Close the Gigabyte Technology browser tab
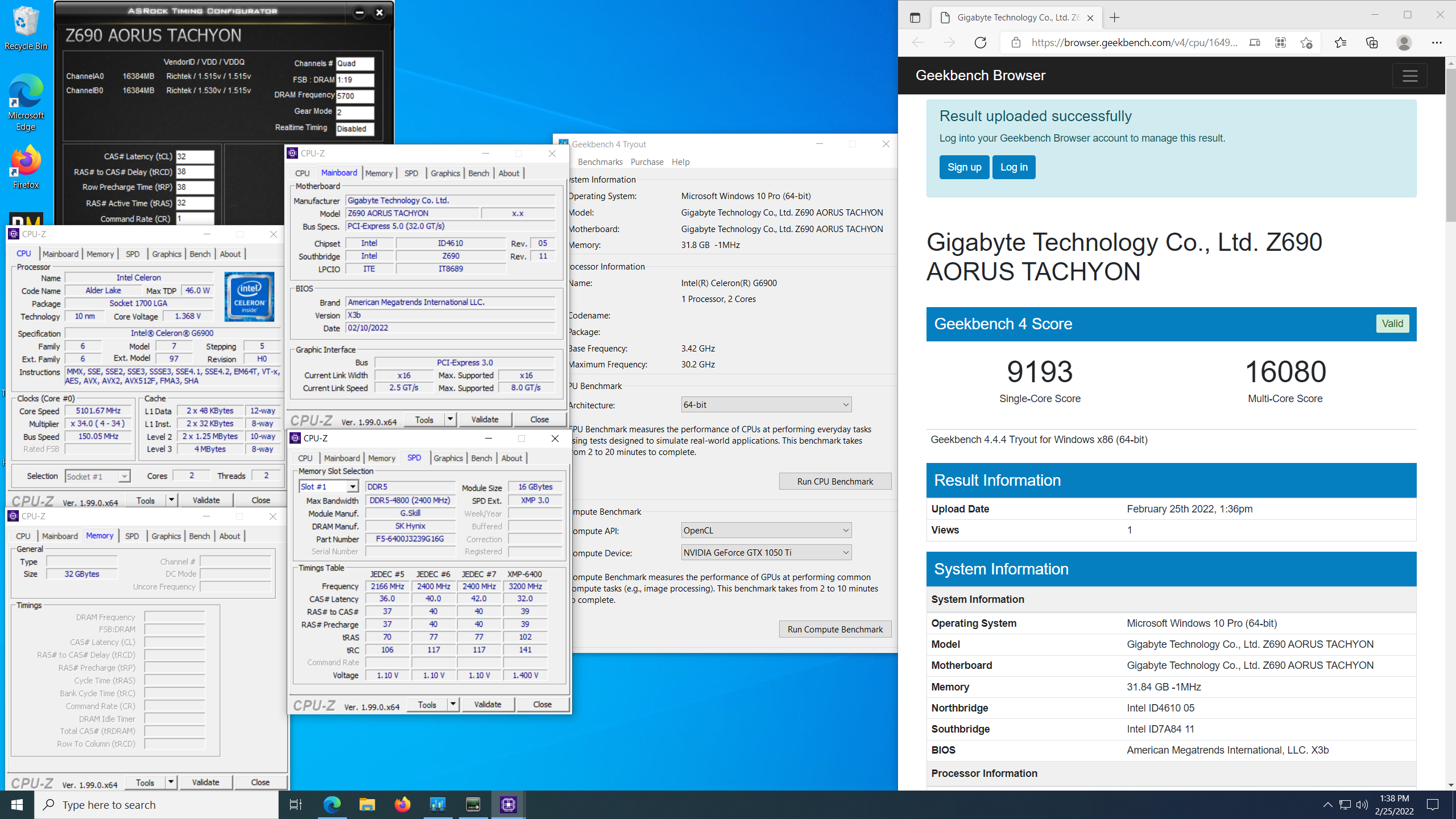Viewport: 1456px width, 819px height. pyautogui.click(x=1090, y=18)
